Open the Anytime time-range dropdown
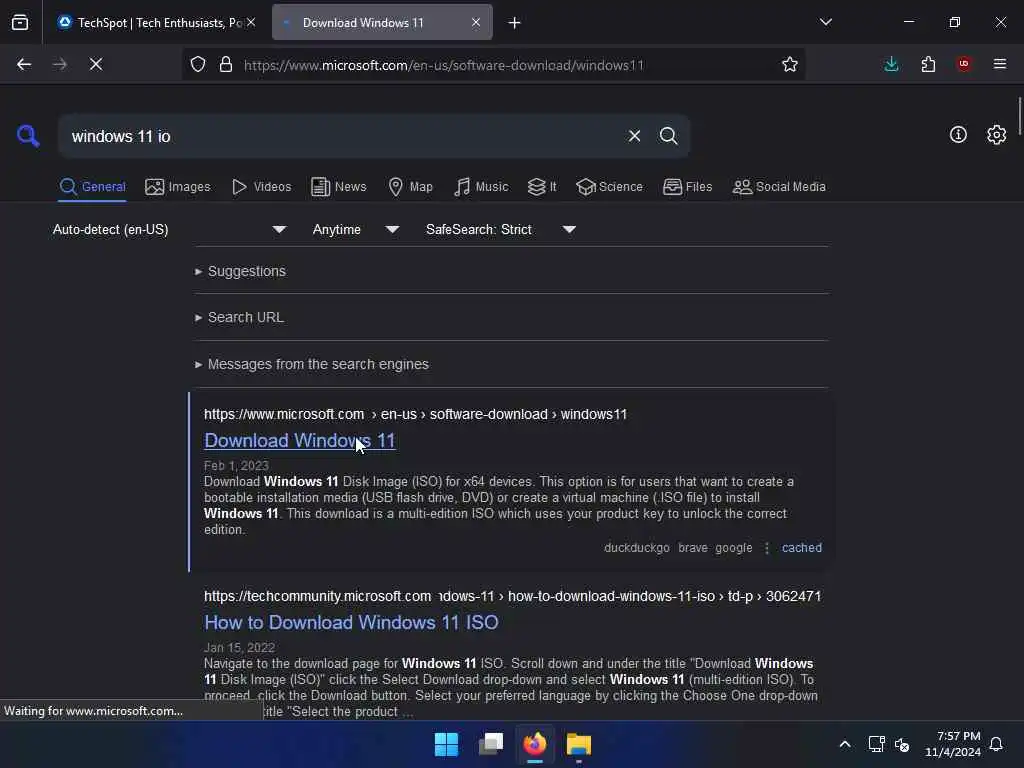The height and width of the screenshot is (768, 1024). pyautogui.click(x=356, y=229)
